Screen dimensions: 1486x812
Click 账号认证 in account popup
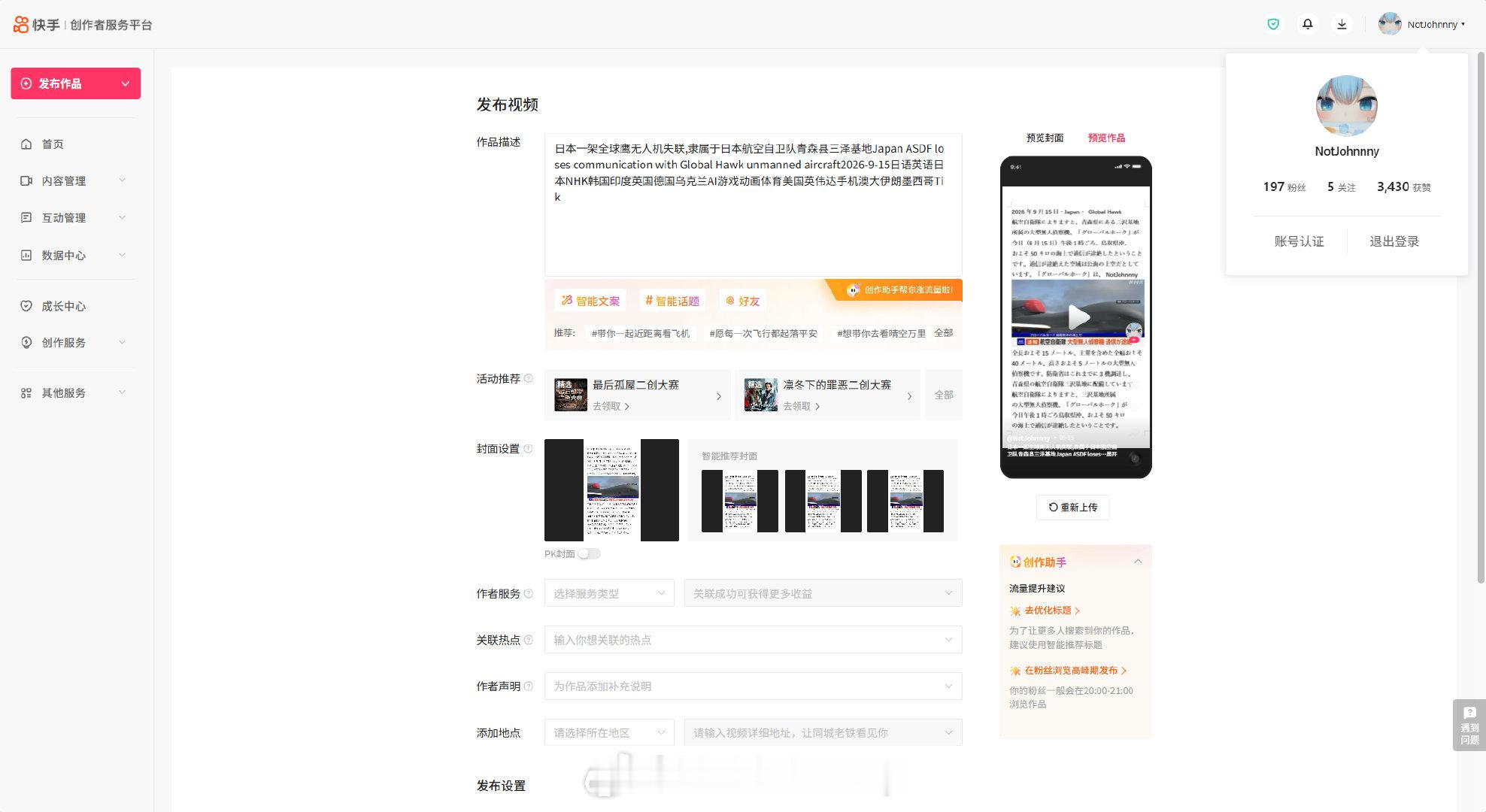(x=1299, y=241)
